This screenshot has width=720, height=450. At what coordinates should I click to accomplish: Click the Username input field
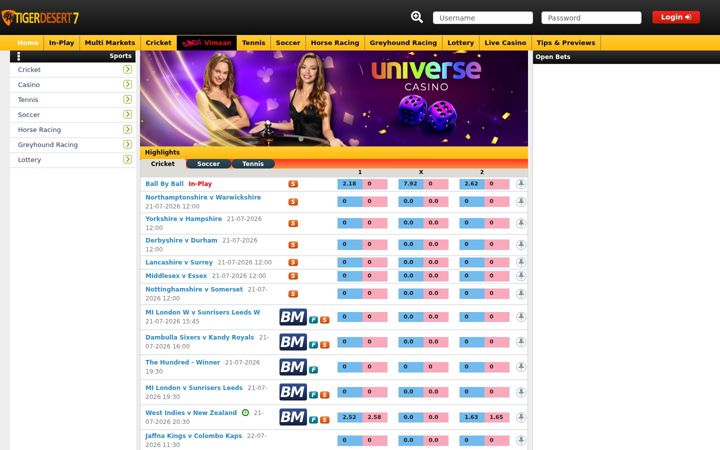tap(483, 18)
